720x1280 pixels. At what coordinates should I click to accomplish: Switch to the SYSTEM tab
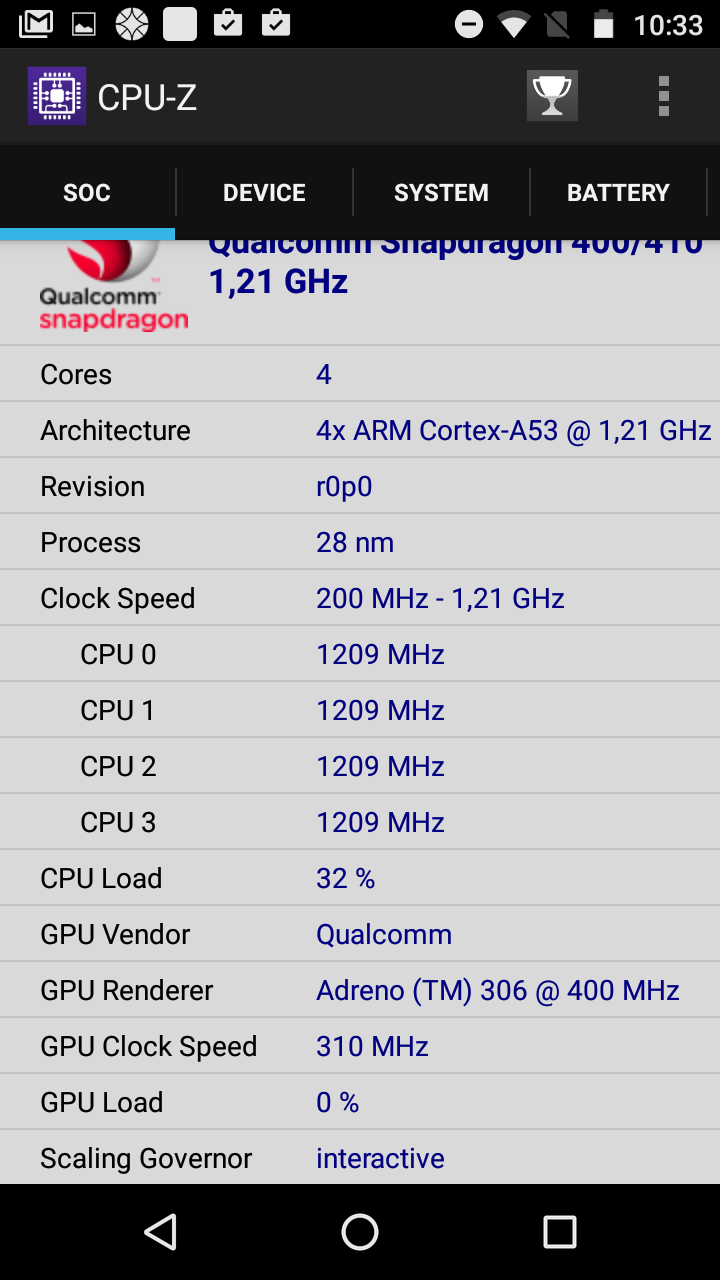[441, 192]
